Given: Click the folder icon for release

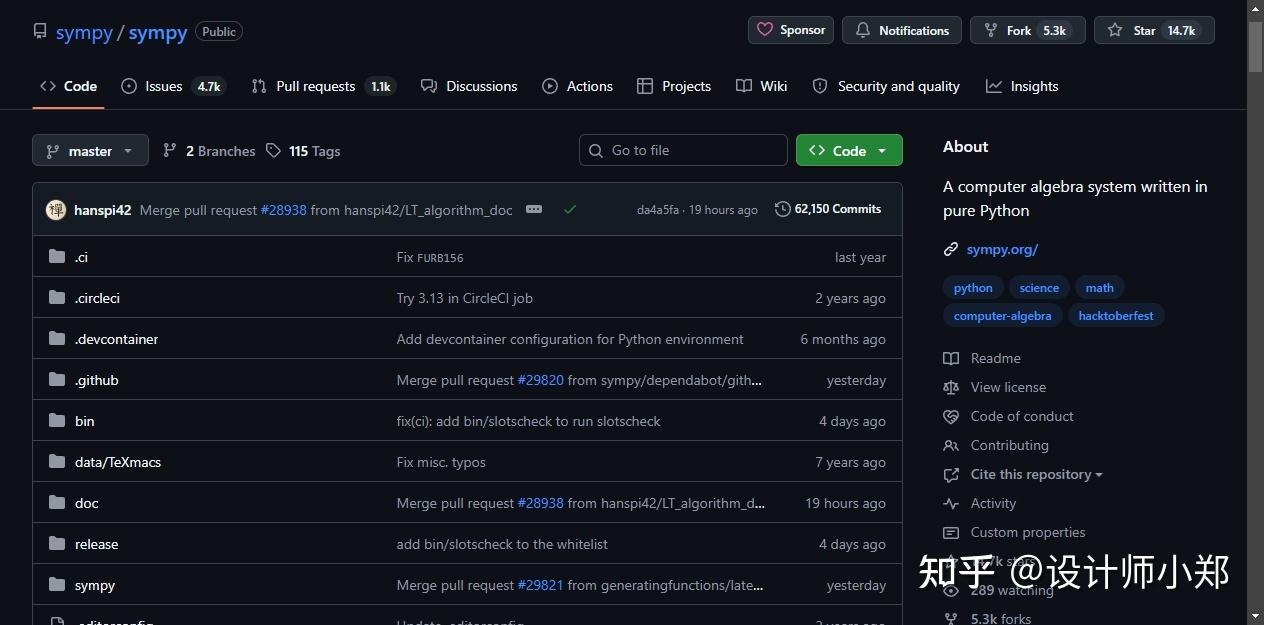Looking at the screenshot, I should tap(57, 544).
